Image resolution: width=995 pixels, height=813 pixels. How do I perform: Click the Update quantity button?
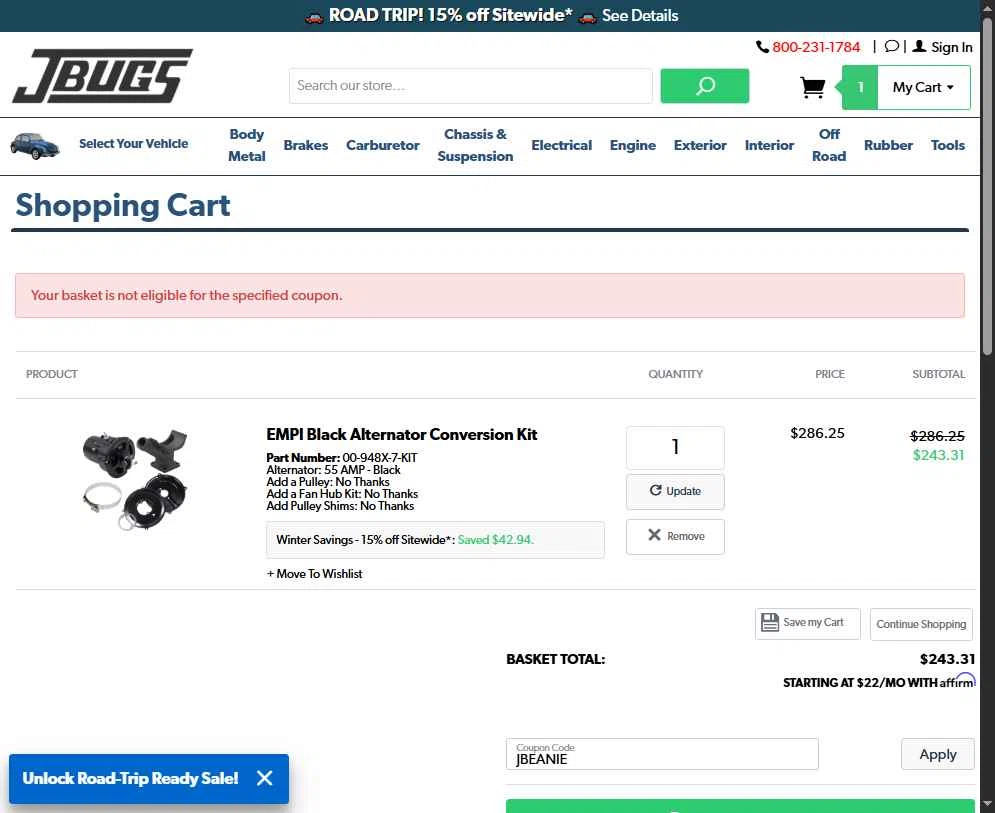tap(675, 491)
